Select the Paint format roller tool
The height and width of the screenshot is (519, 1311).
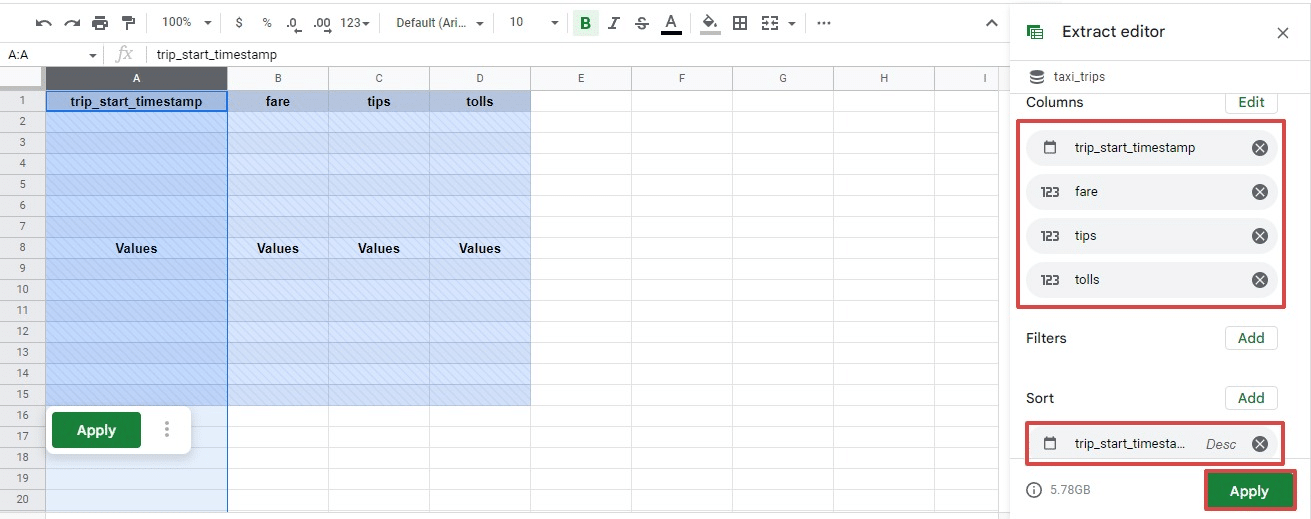point(128,22)
